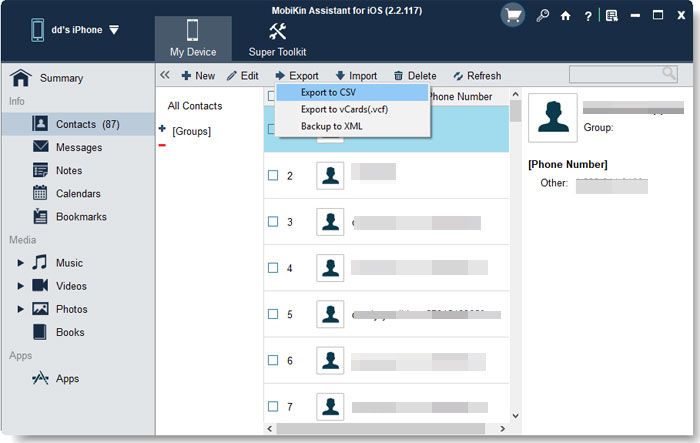Collapse sidebar with double chevron
Viewport: 700px width, 443px height.
click(165, 75)
